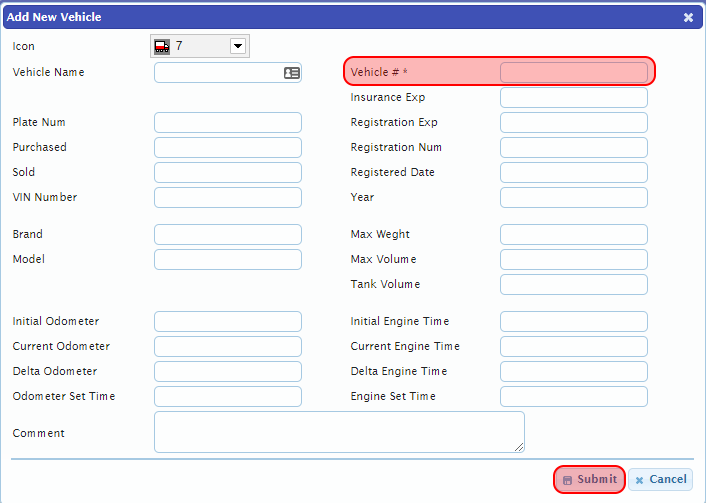Click inside the Comment text area
The height and width of the screenshot is (503, 706).
339,432
